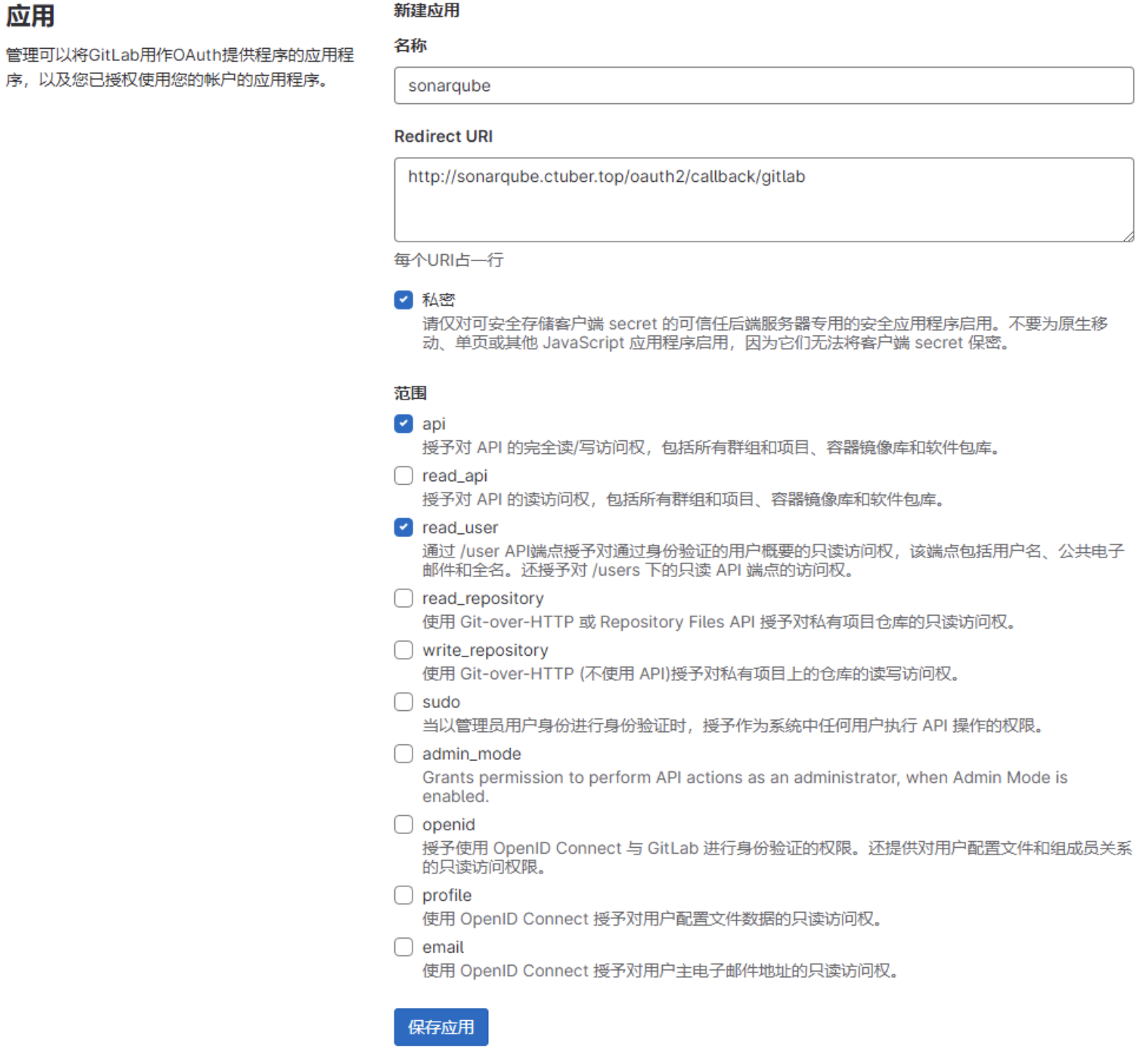Enable the openid scope checkbox
This screenshot has width=1148, height=1061.
404,824
